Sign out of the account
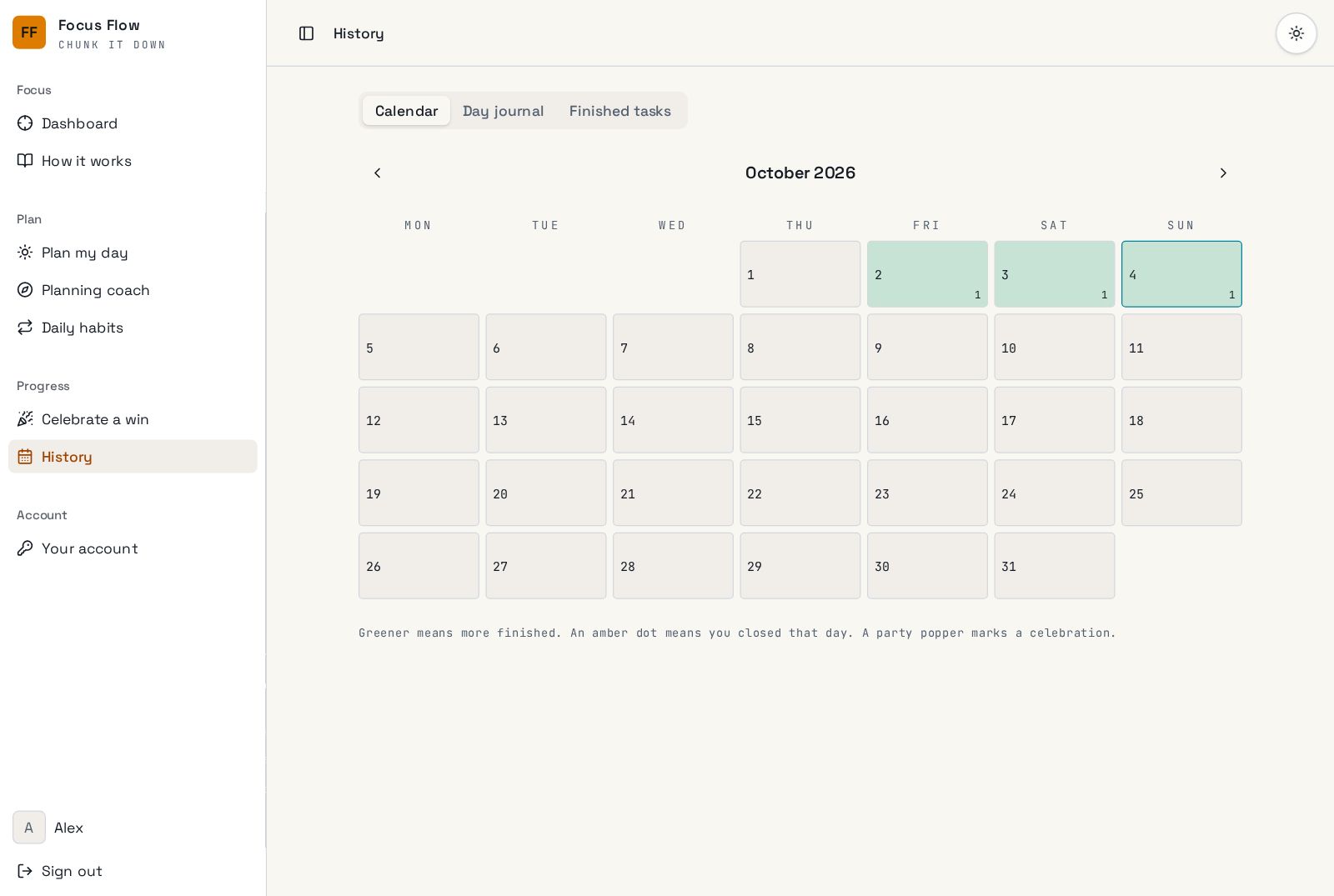 133,871
